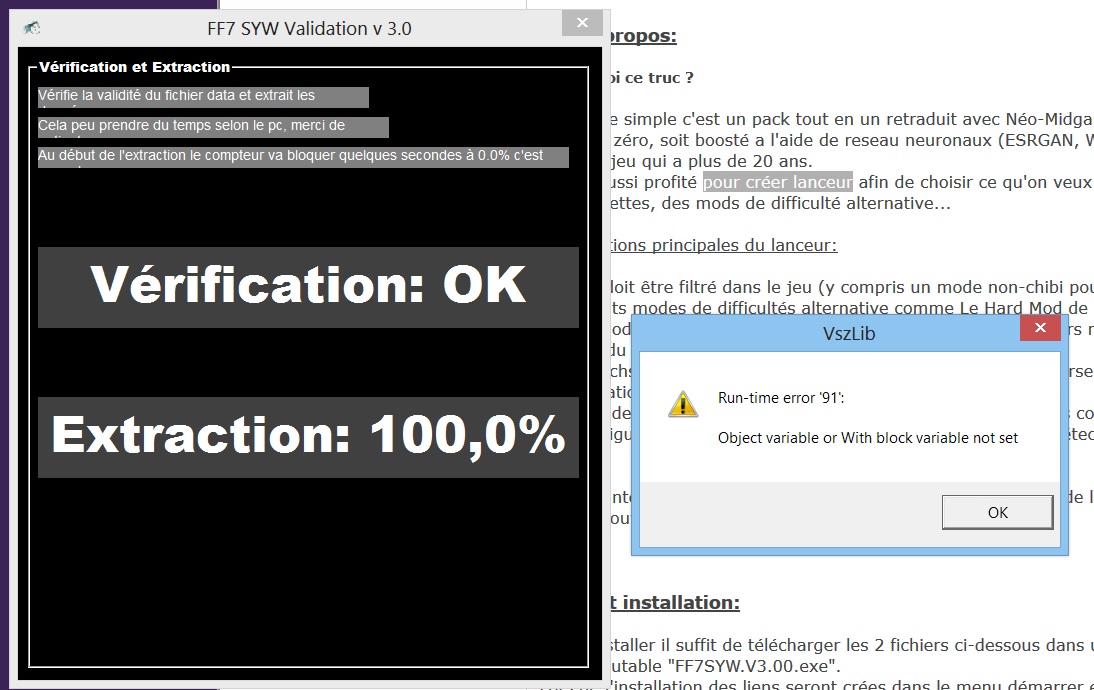Click the "Vérification et Extraction" group label
This screenshot has width=1094, height=690.
135,67
